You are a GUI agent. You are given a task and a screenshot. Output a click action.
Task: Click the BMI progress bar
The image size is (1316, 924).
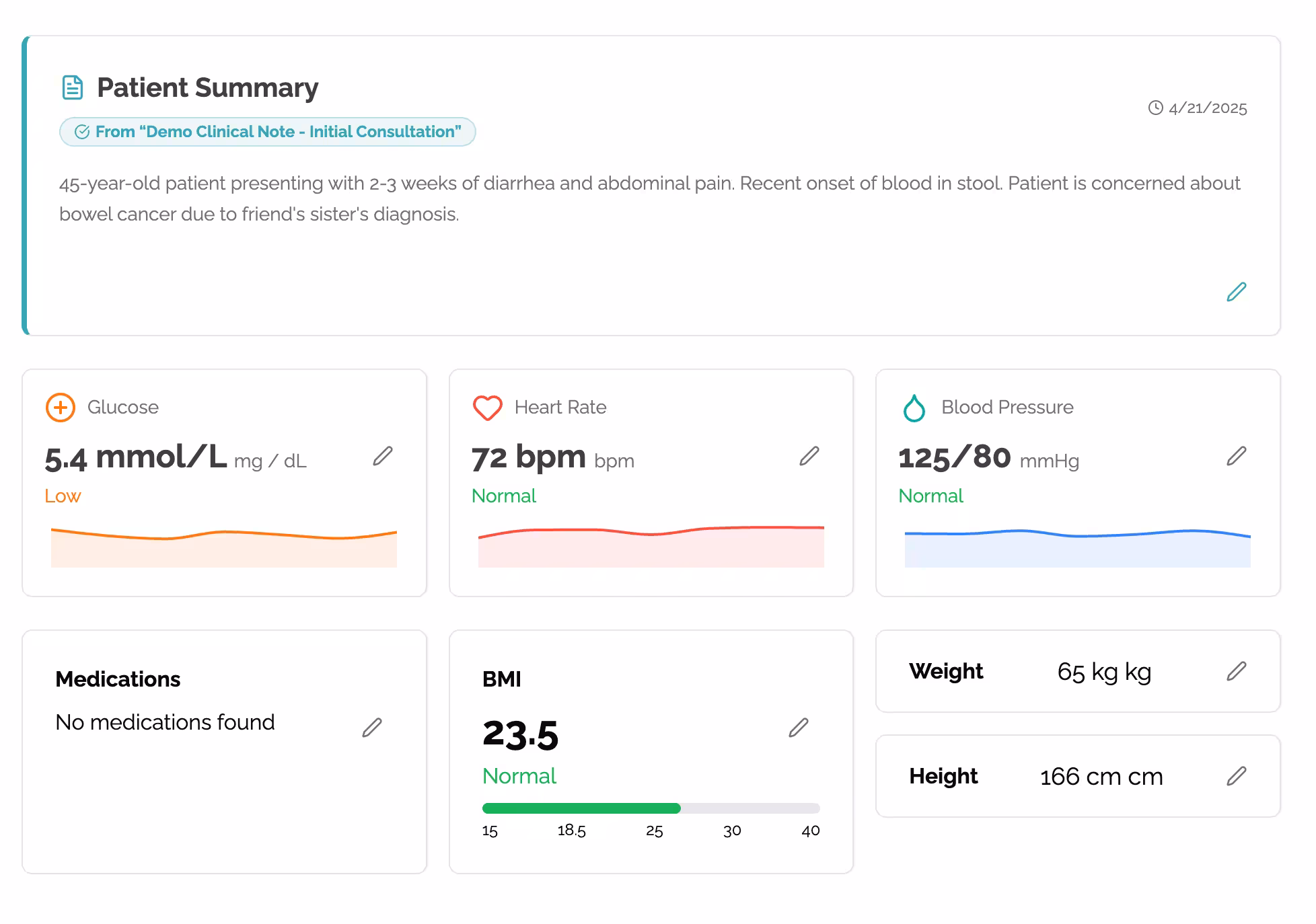(x=651, y=808)
